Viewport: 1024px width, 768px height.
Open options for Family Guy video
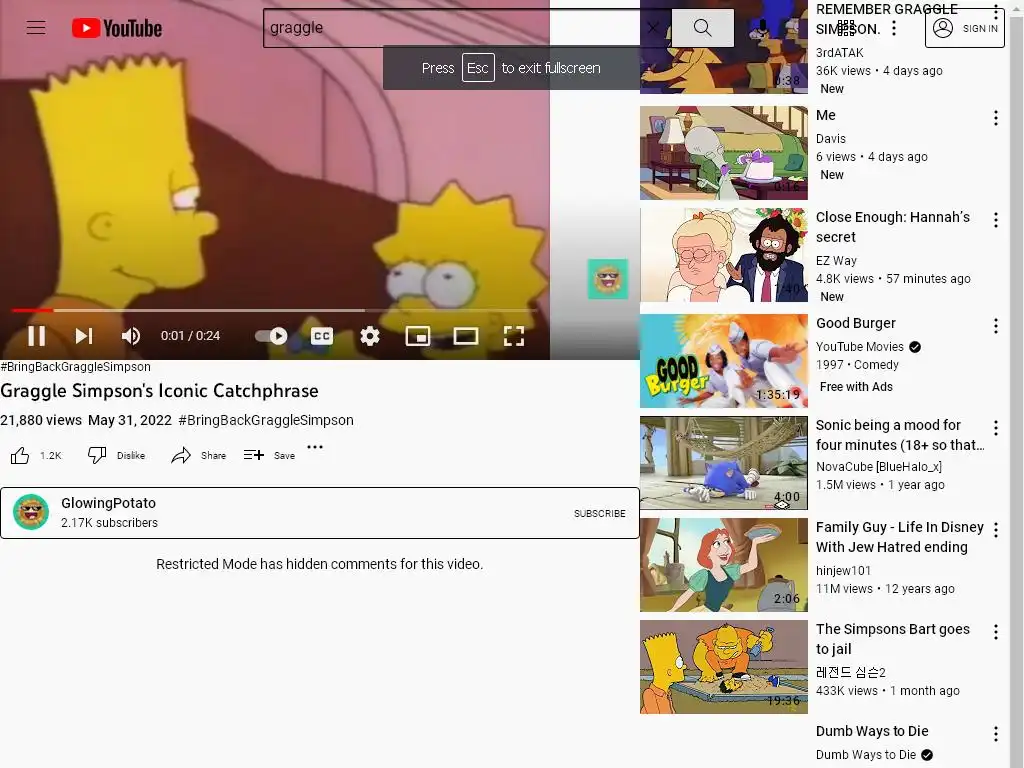[996, 530]
